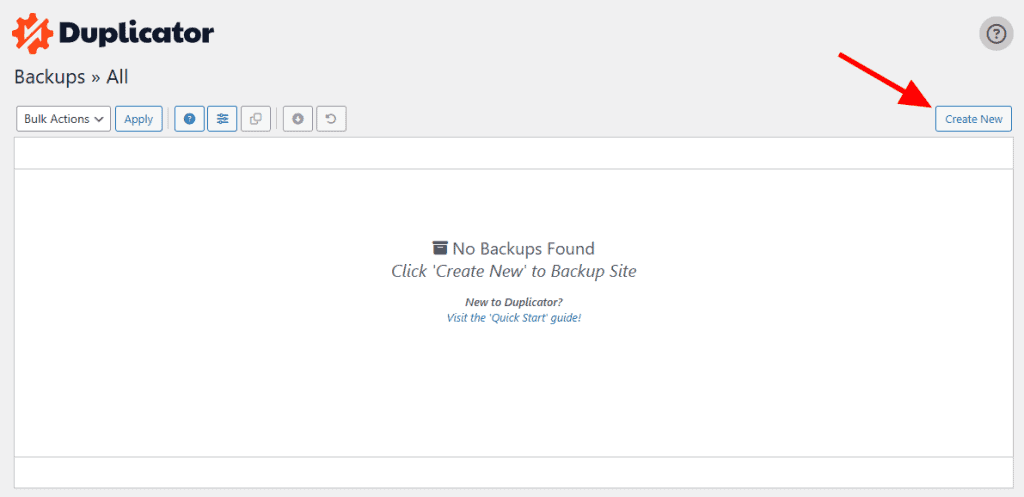Click the 'No Backups Found' text
Screen dimensions: 1024x497
click(523, 249)
